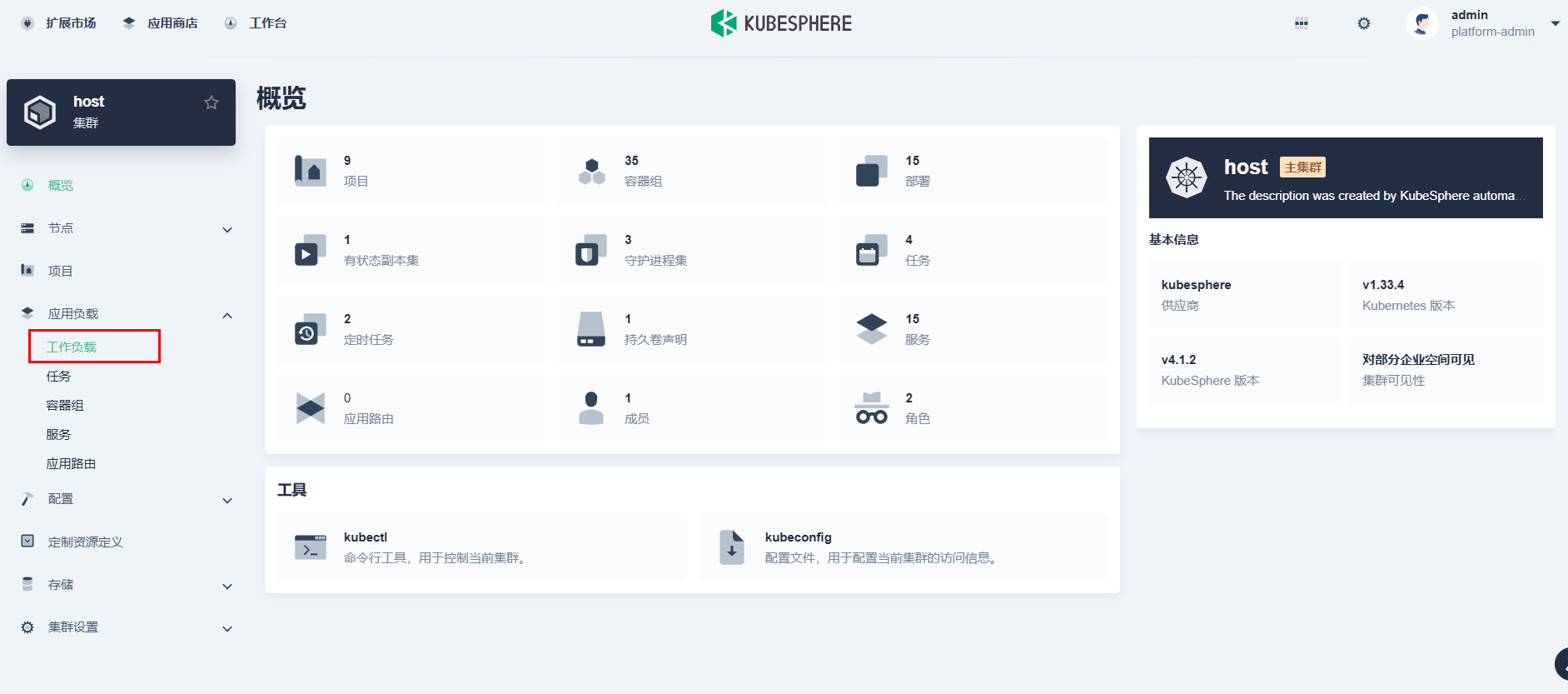The width and height of the screenshot is (1568, 694).
Task: Open the kubectl command line tool
Action: tap(482, 547)
